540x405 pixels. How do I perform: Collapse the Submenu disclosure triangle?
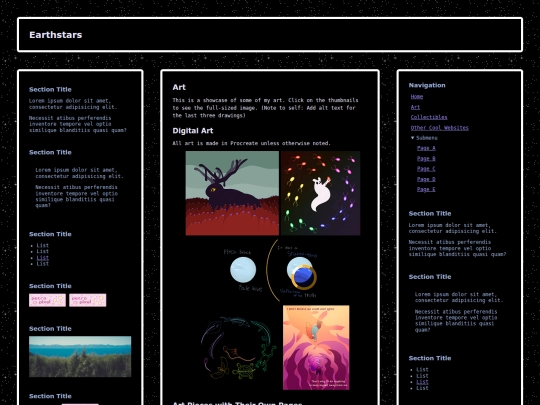[413, 138]
